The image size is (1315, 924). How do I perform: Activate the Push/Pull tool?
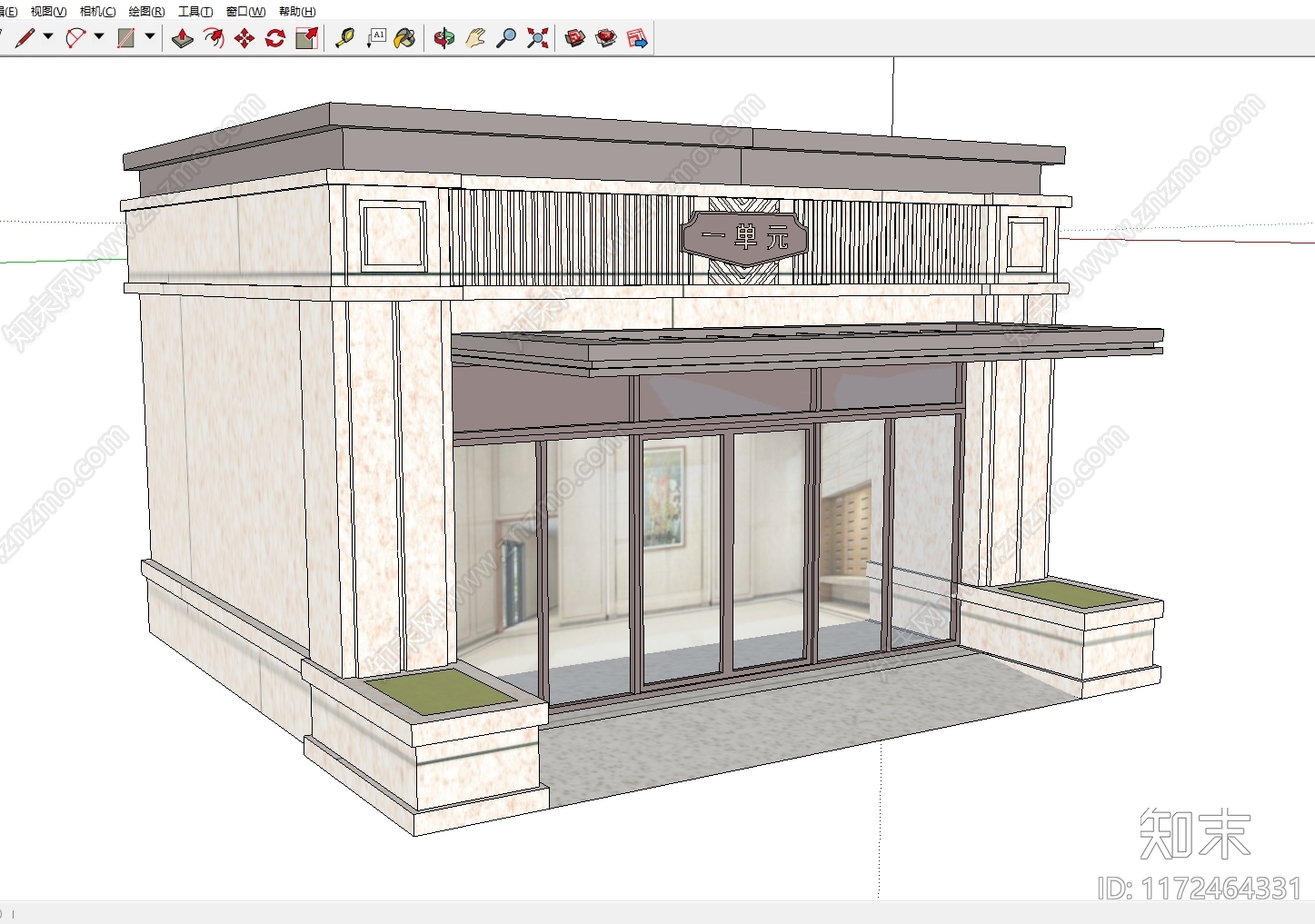(x=183, y=38)
